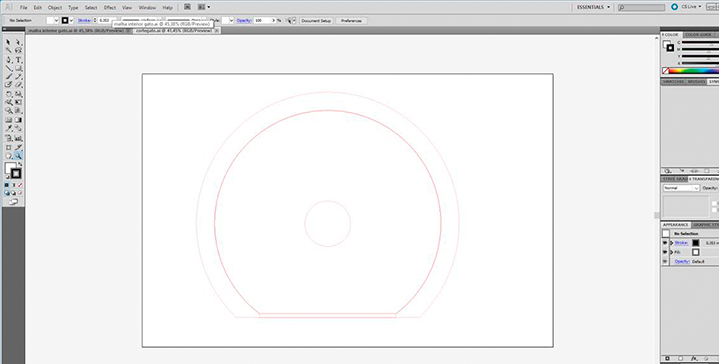Select the Blob Brush tool
Viewport: 719px width, 364px height.
coord(8,85)
